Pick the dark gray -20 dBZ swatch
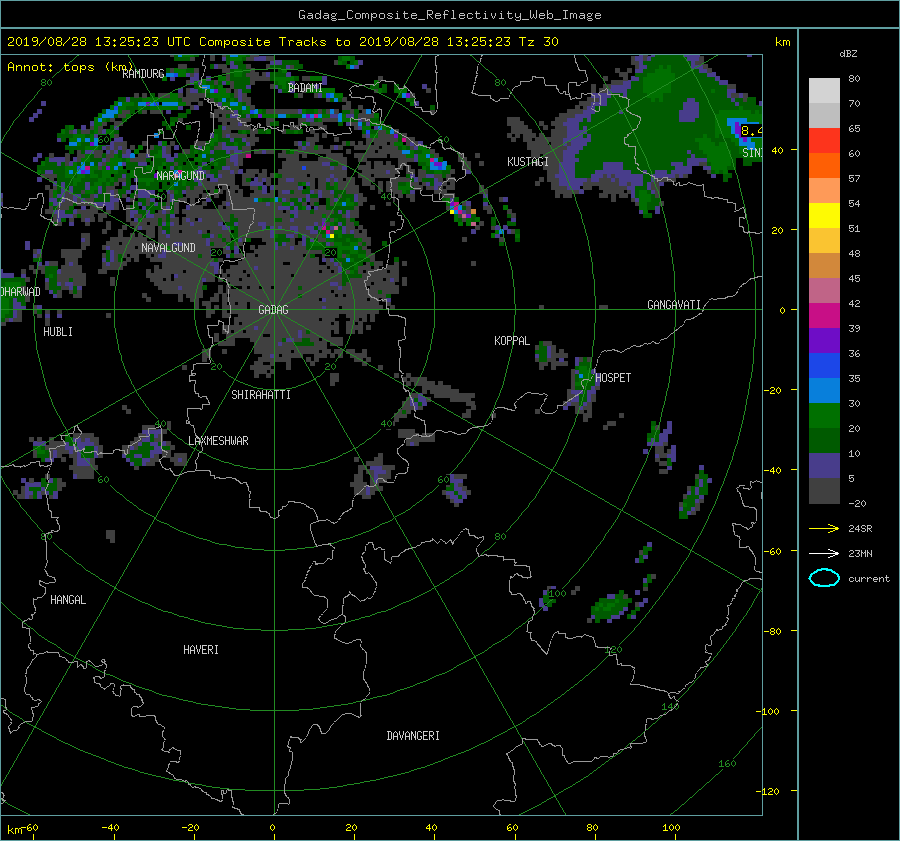 pos(824,491)
